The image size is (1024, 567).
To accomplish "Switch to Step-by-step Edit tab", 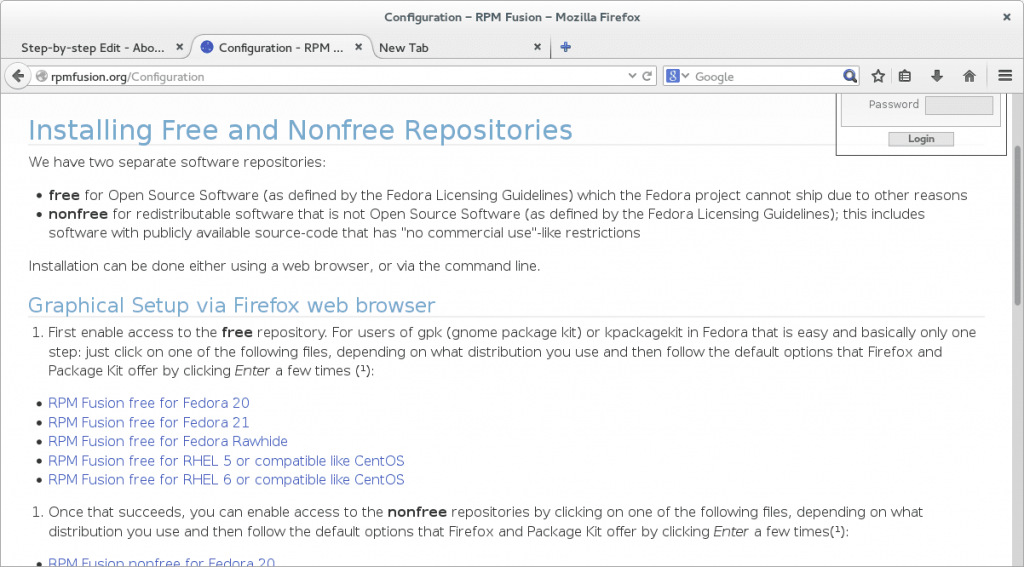I will (x=93, y=48).
